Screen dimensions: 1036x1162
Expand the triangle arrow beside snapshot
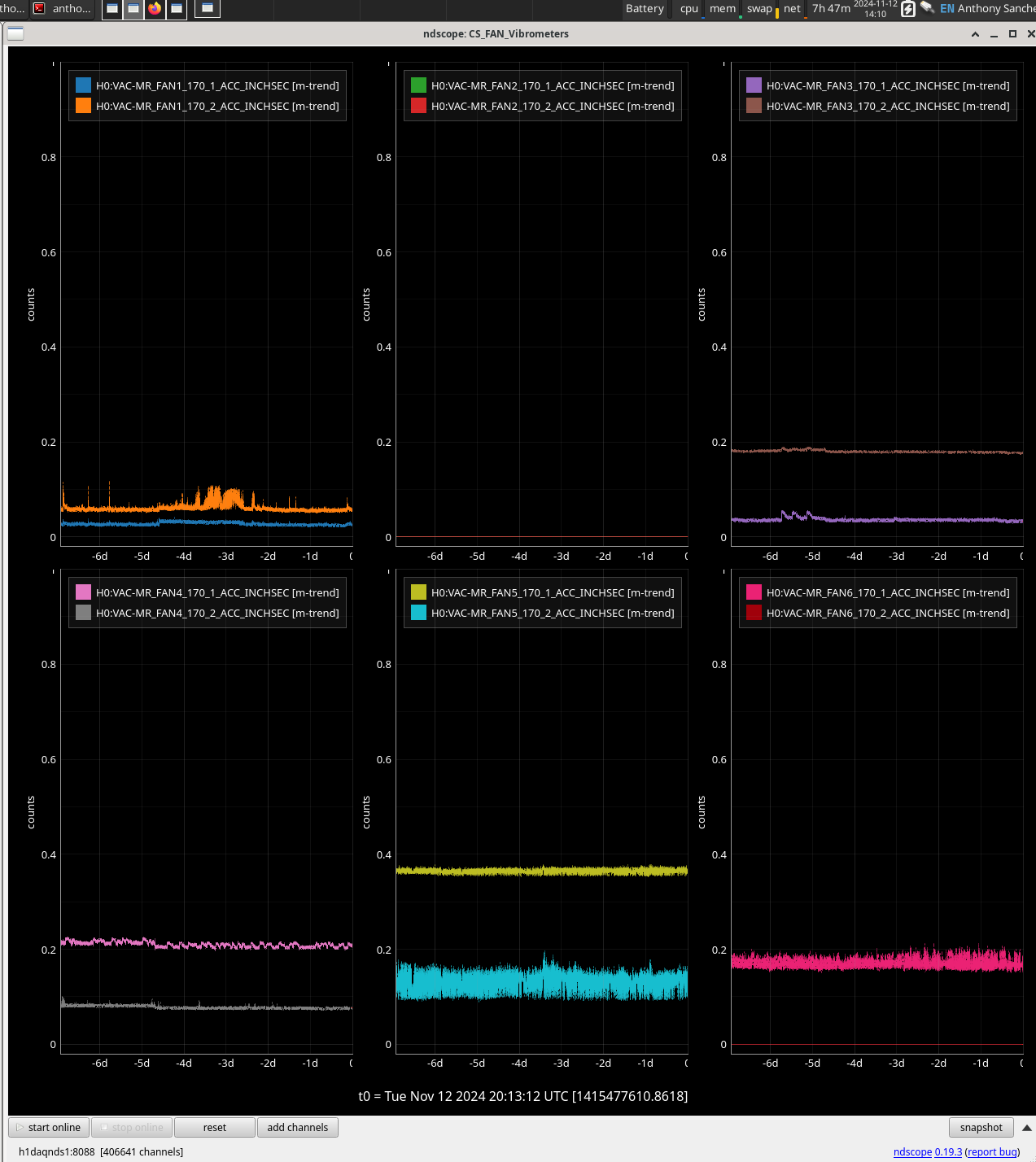tap(1027, 1128)
